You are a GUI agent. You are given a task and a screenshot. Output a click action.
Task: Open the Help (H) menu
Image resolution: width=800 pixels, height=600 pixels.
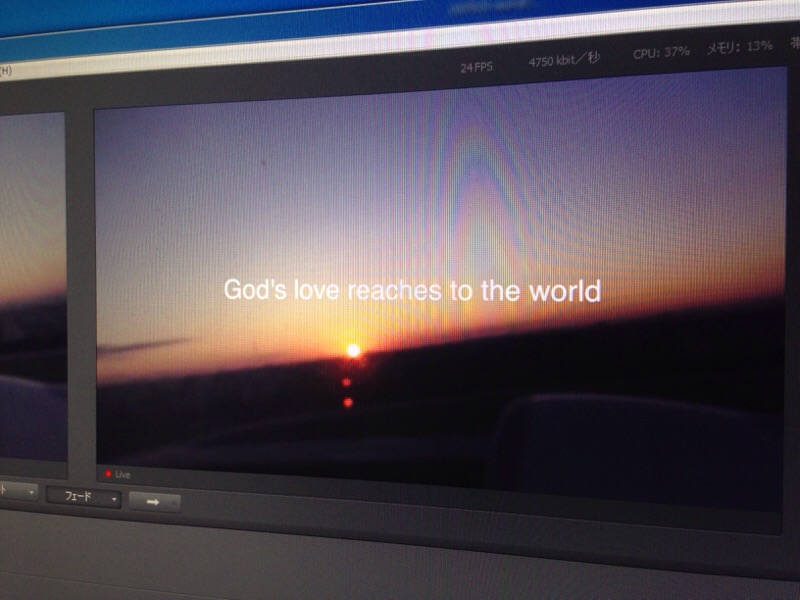click(5, 70)
